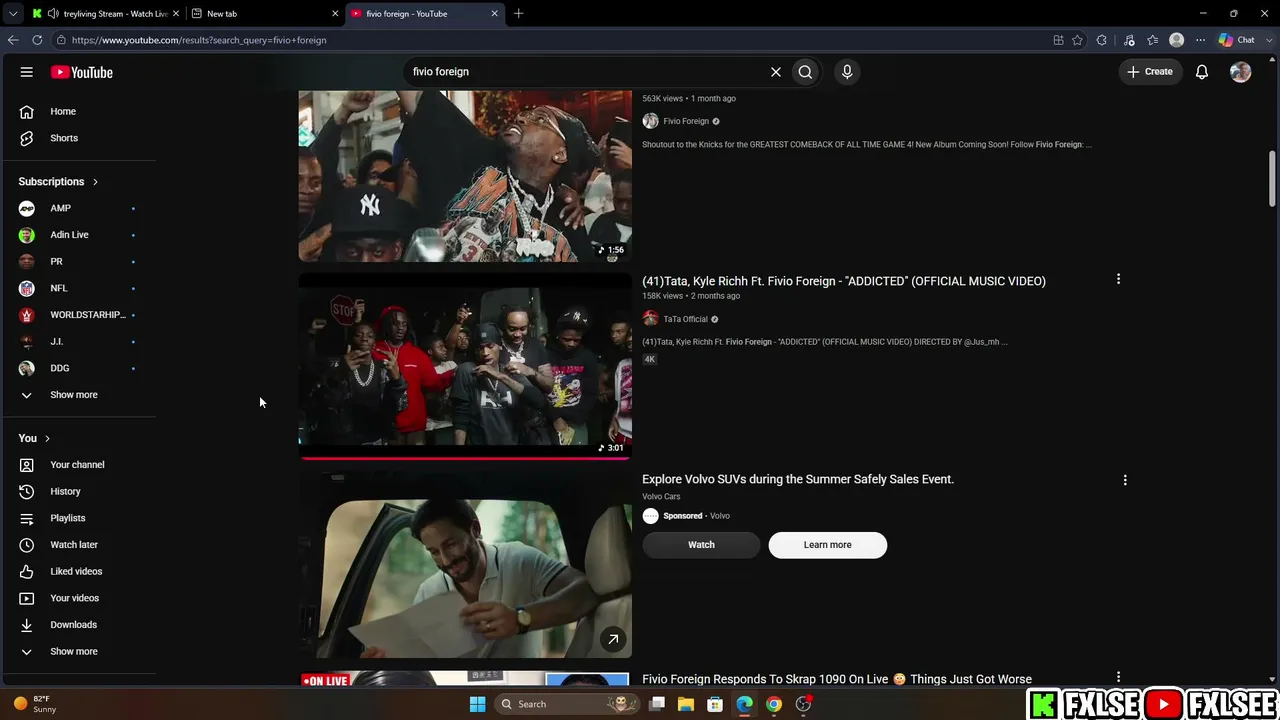1280x720 pixels.
Task: Expand the tab search dropdown
Action: [13, 13]
